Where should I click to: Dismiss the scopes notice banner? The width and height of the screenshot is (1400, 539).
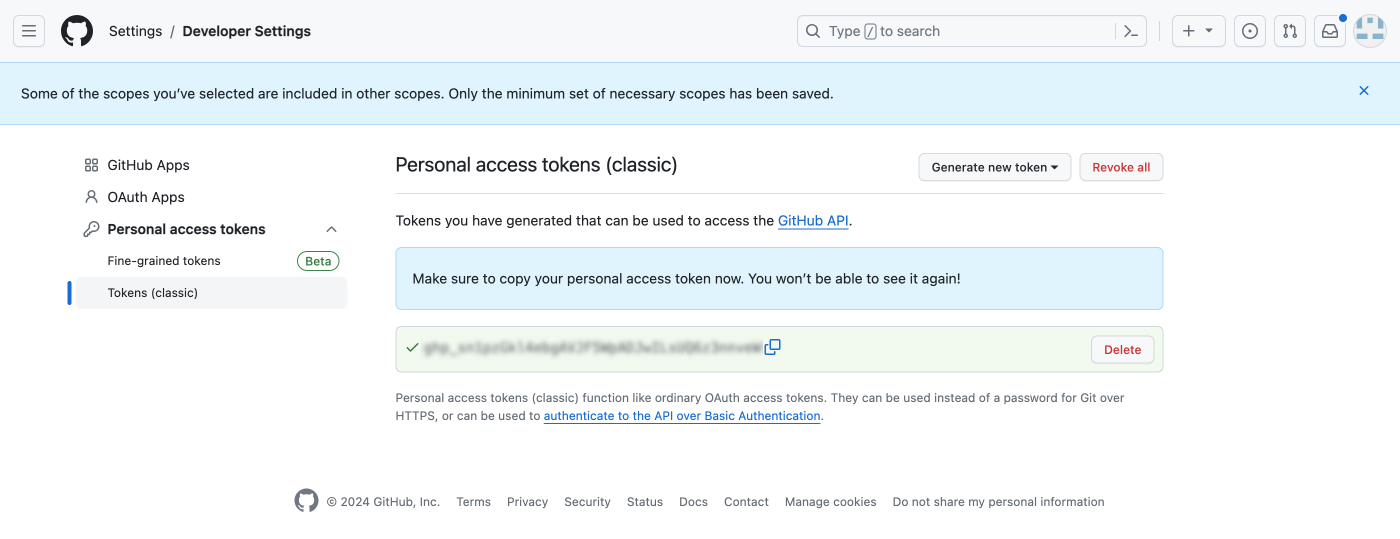[1364, 91]
